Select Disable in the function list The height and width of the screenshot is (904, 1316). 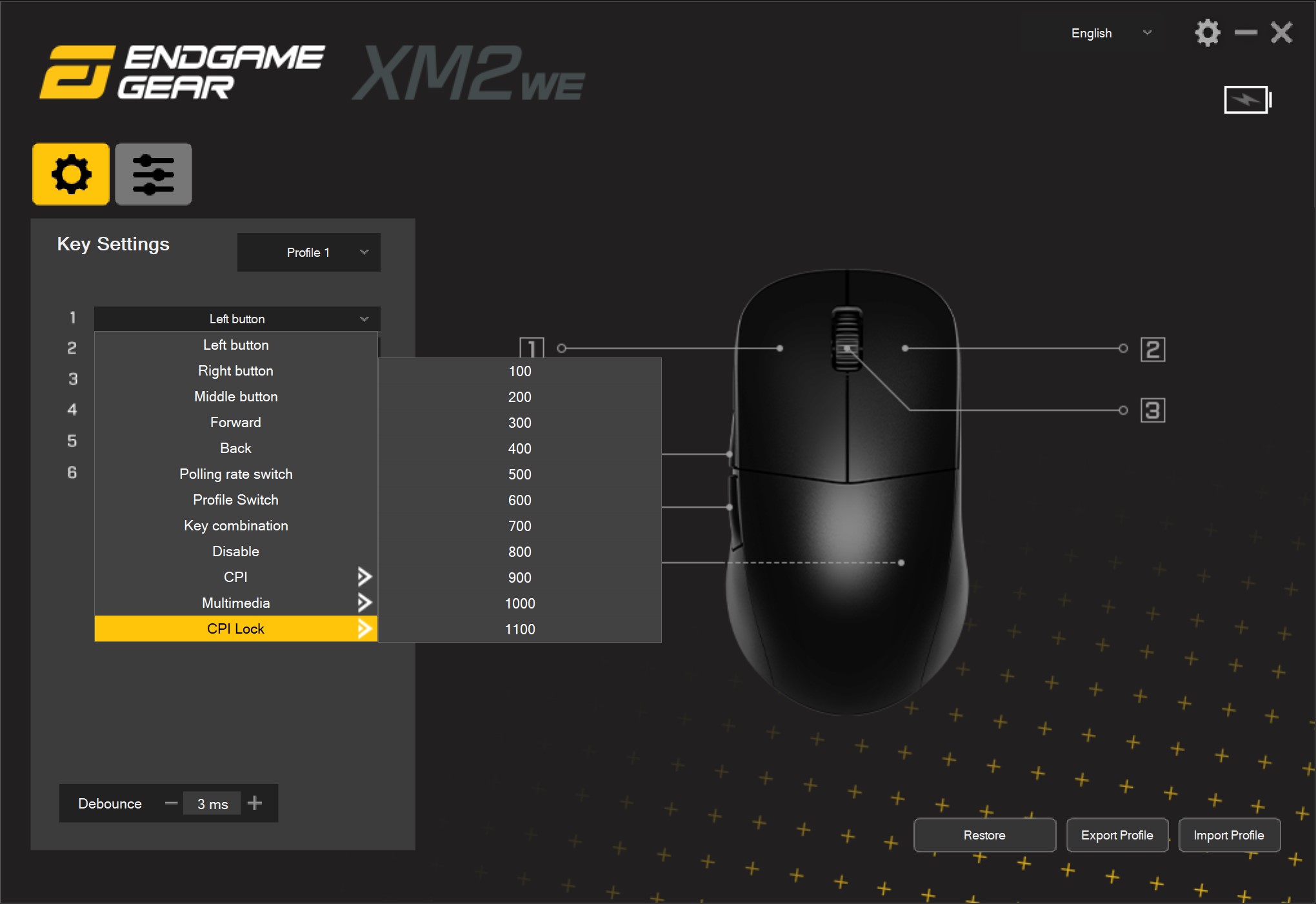click(x=236, y=552)
